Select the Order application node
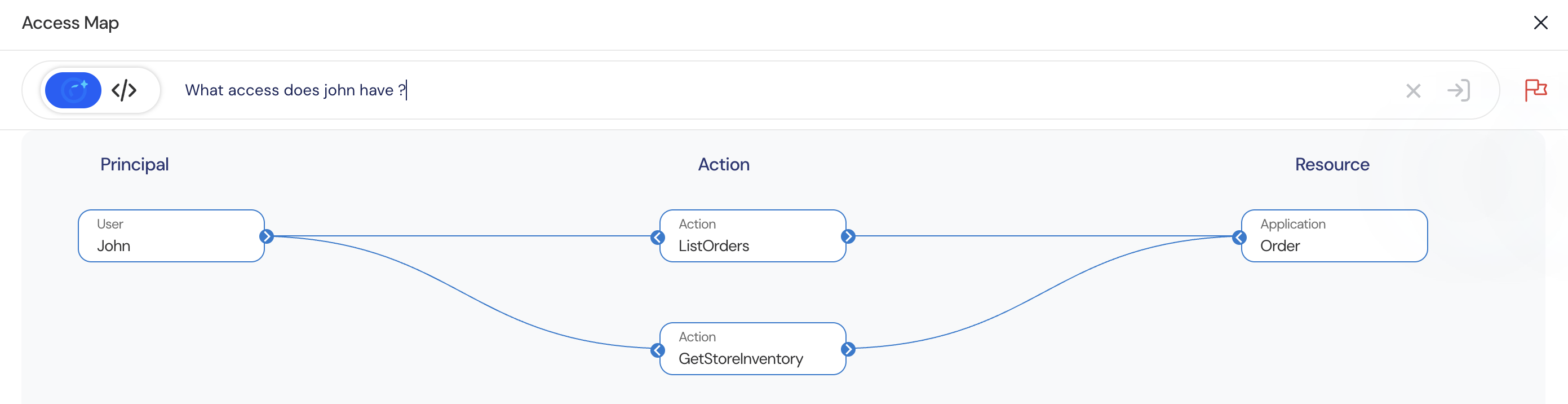Viewport: 1568px width, 404px height. (1334, 236)
